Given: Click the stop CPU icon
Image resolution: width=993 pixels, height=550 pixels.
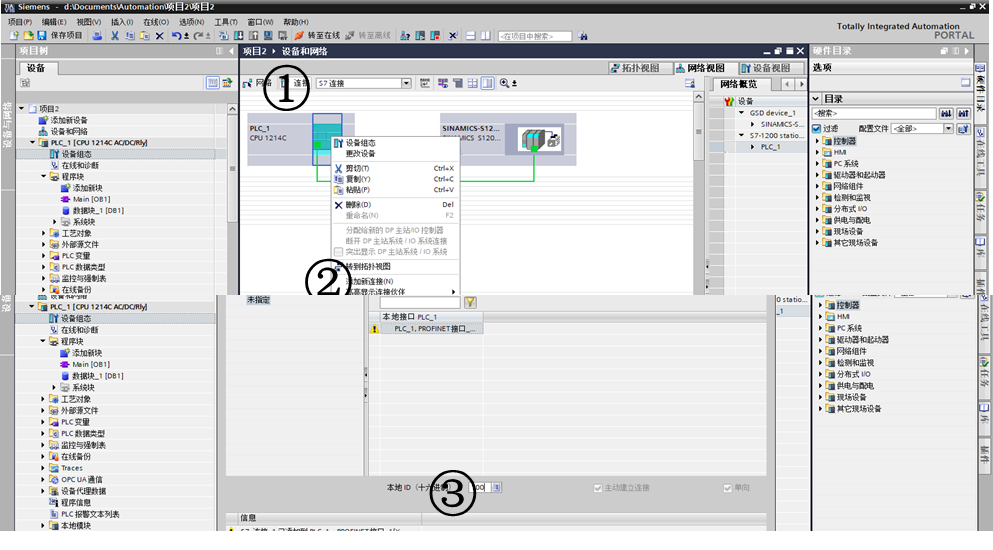Looking at the screenshot, I should pyautogui.click(x=435, y=35).
